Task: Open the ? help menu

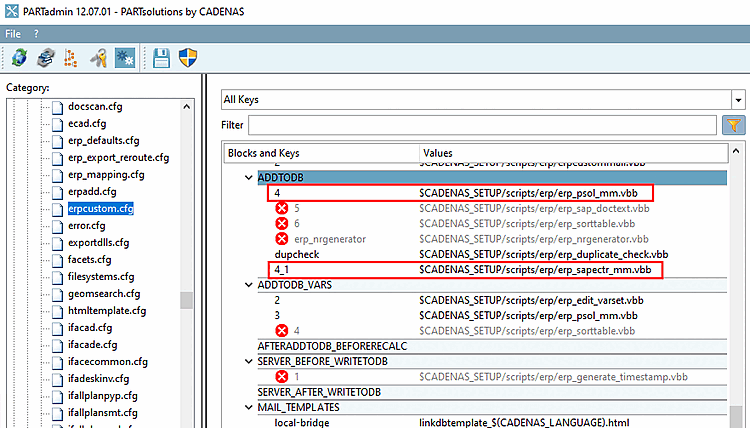Action: pos(36,34)
